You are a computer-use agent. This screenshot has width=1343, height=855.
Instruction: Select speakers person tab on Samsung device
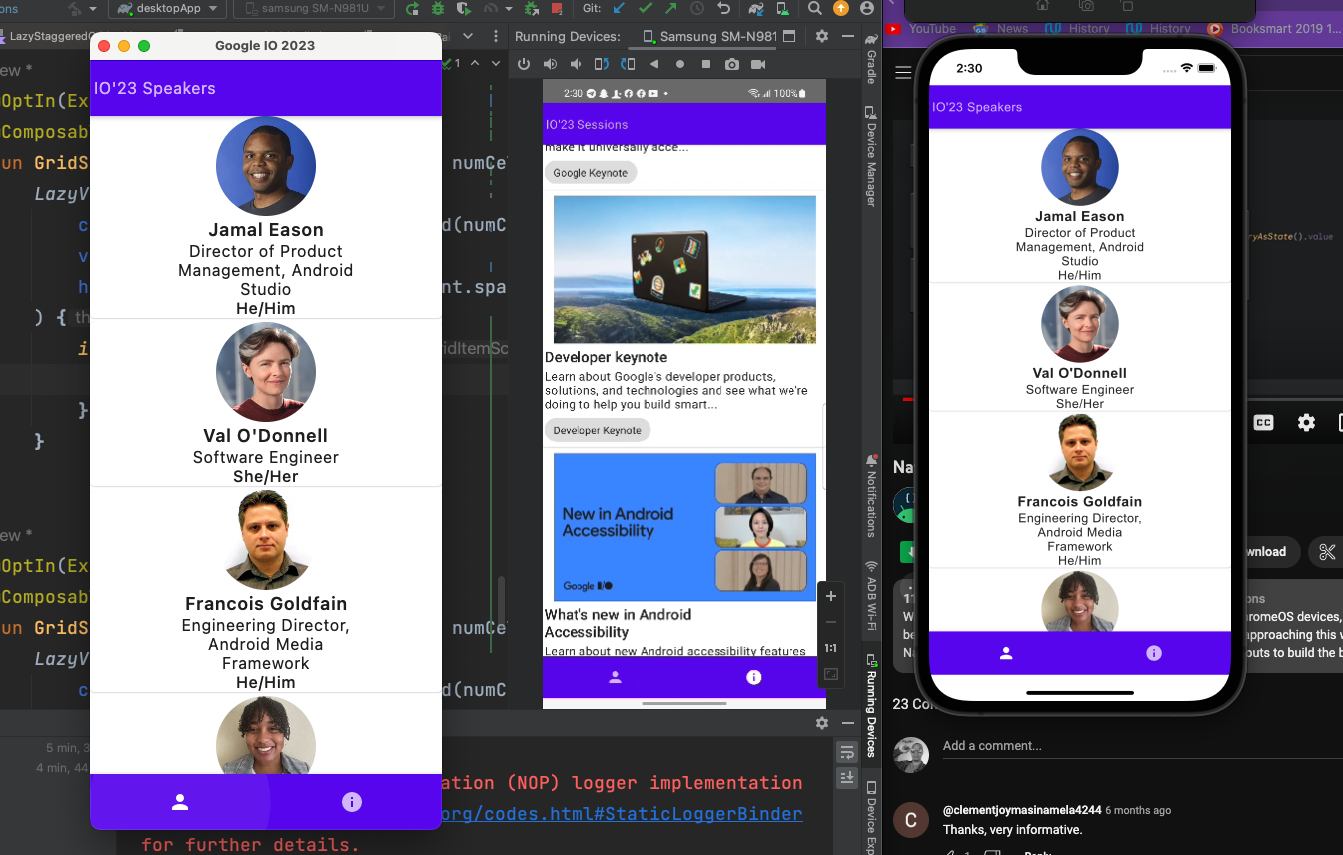615,677
